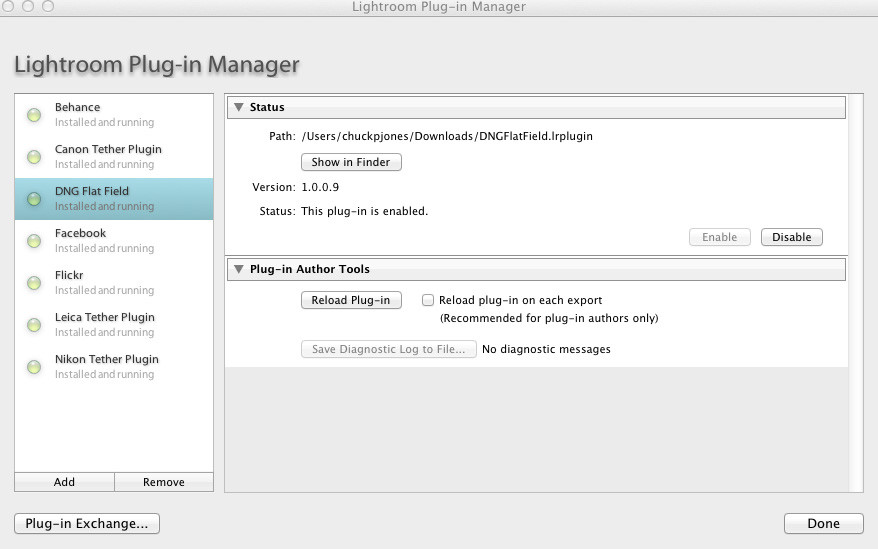Click Save Diagnostic Log to File button
The height and width of the screenshot is (549, 878).
[389, 349]
